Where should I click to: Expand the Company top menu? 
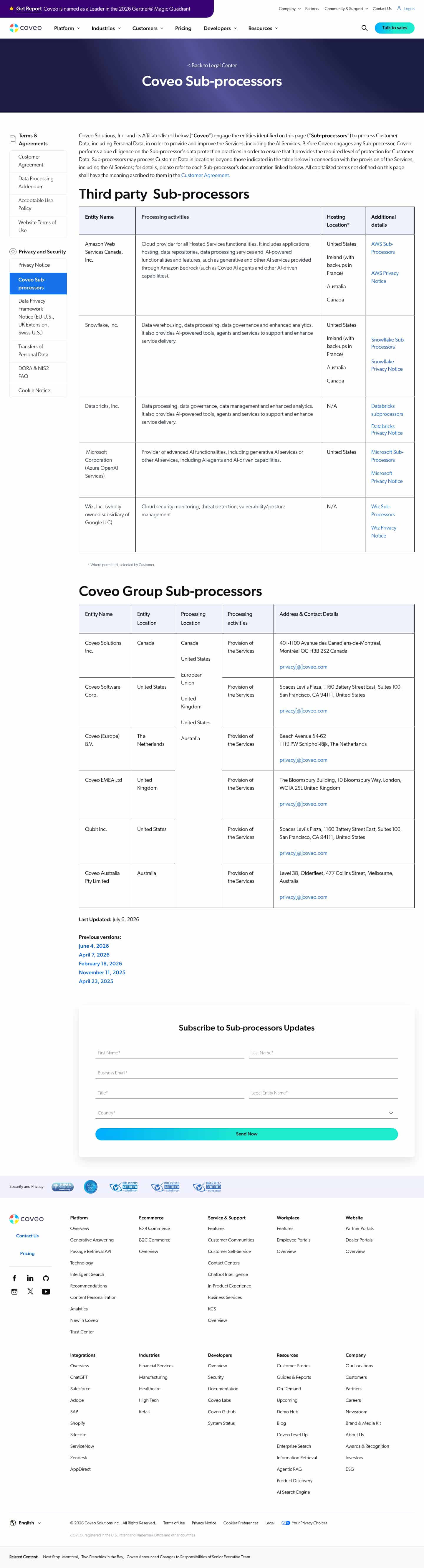pyautogui.click(x=289, y=9)
